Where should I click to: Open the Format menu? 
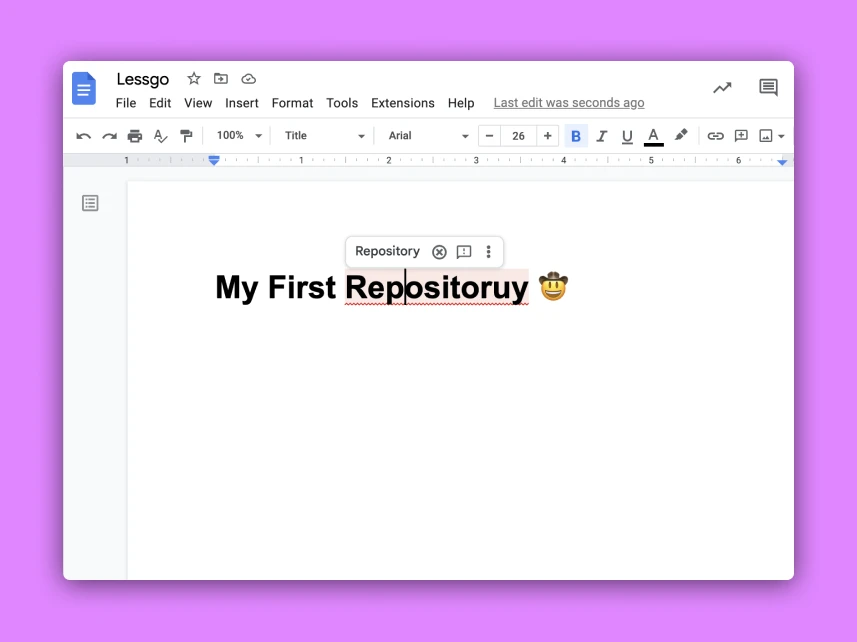pos(292,103)
